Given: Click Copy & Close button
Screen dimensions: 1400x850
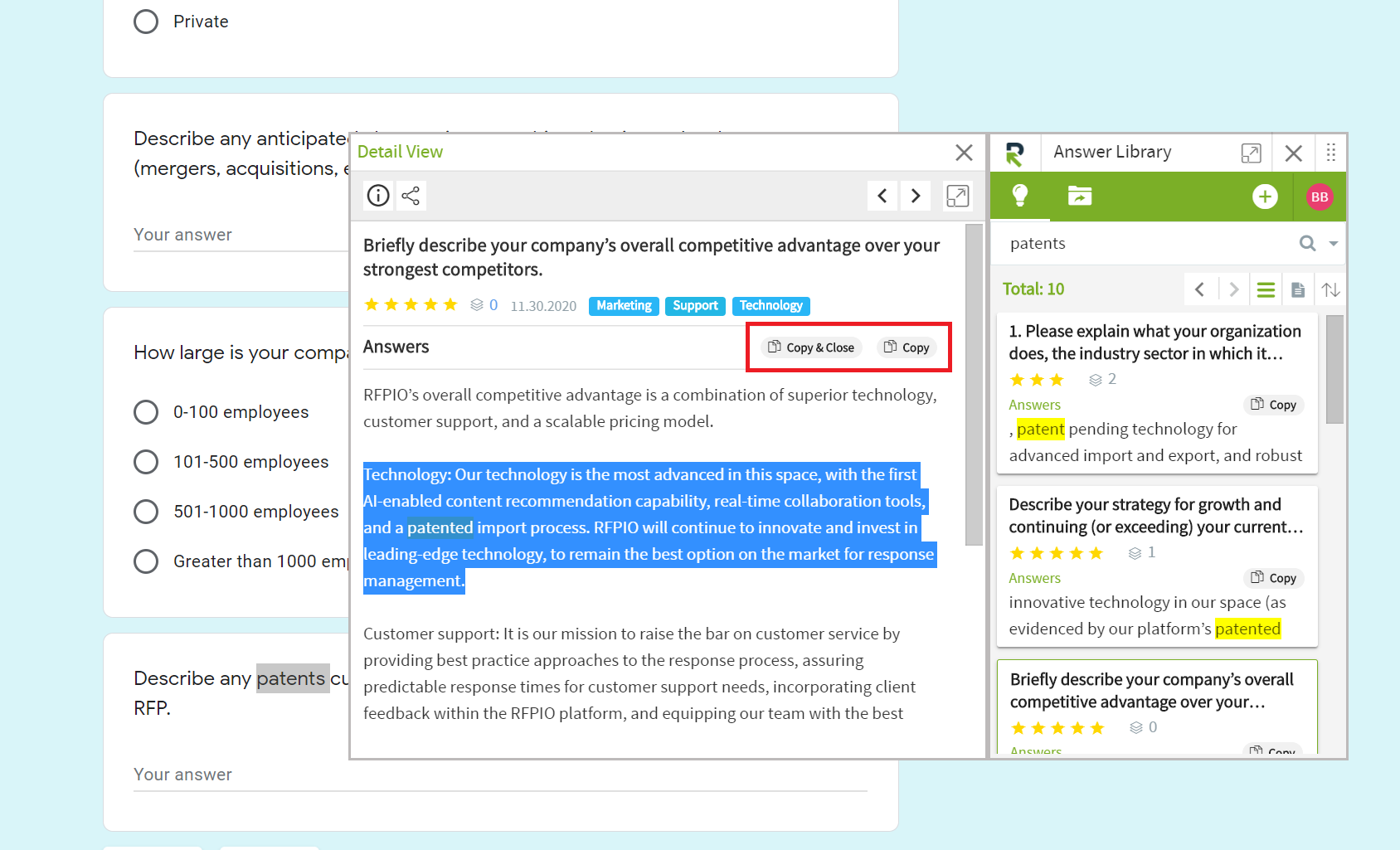Looking at the screenshot, I should 811,347.
